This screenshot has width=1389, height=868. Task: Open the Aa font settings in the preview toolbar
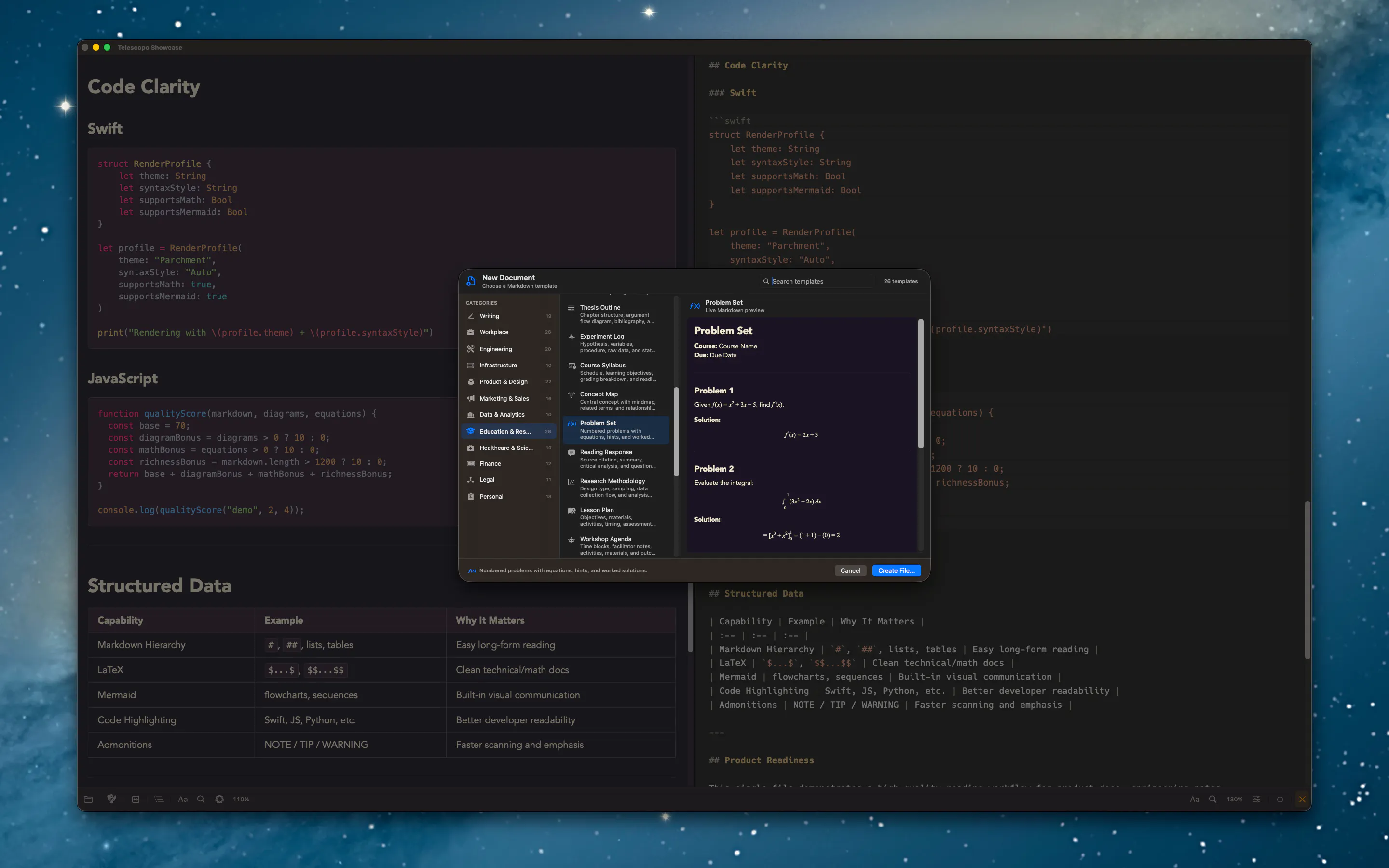(x=182, y=799)
